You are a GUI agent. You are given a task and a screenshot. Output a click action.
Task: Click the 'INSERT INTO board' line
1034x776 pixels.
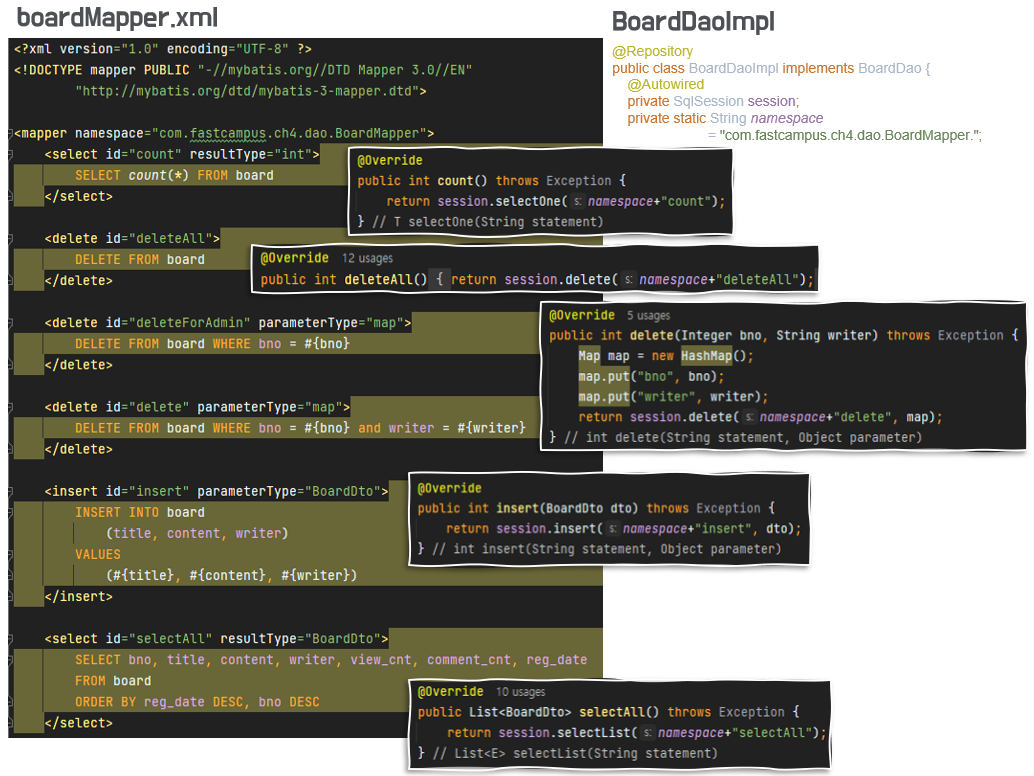(140, 513)
